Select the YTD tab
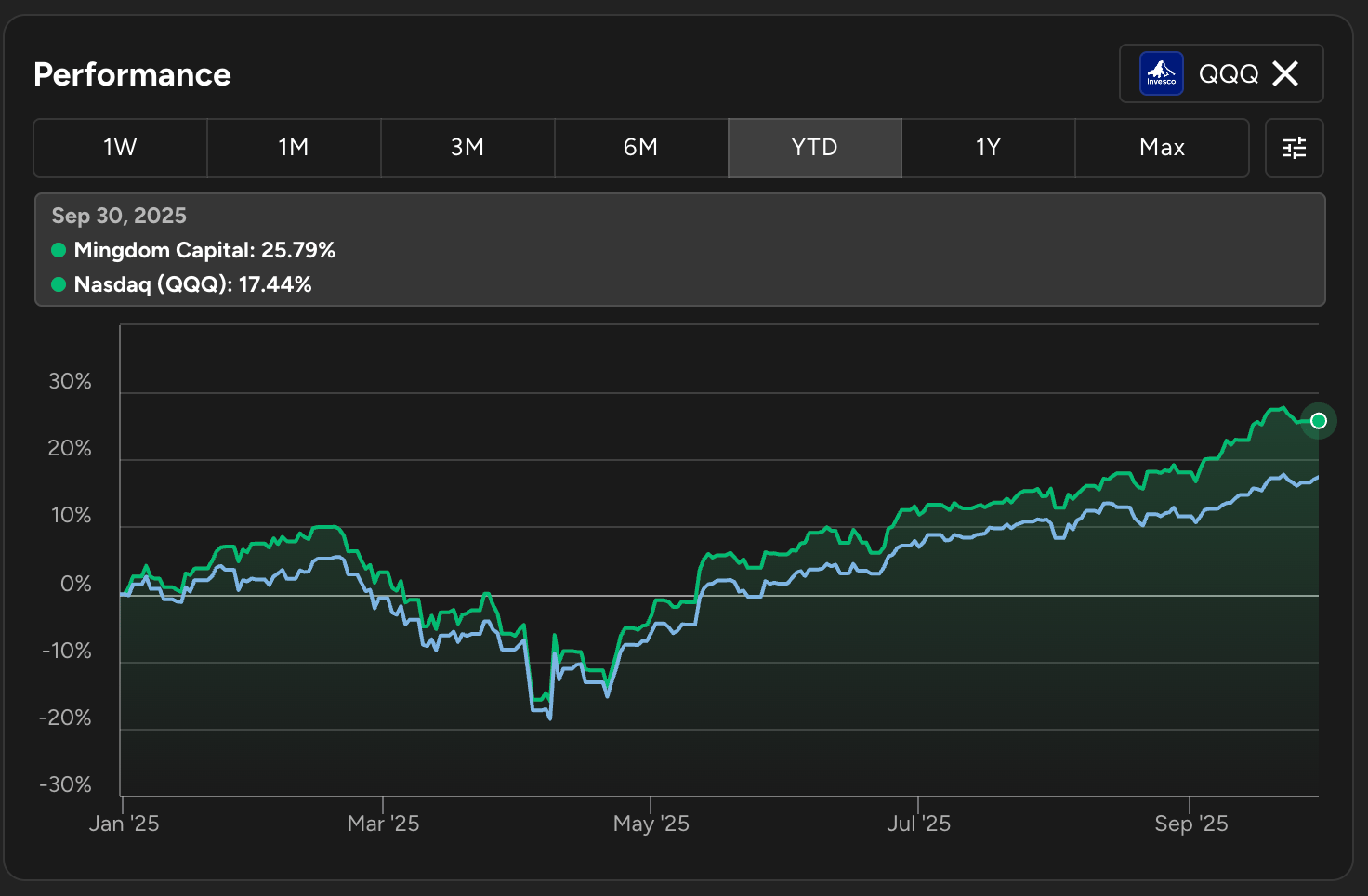The width and height of the screenshot is (1368, 896). [815, 148]
